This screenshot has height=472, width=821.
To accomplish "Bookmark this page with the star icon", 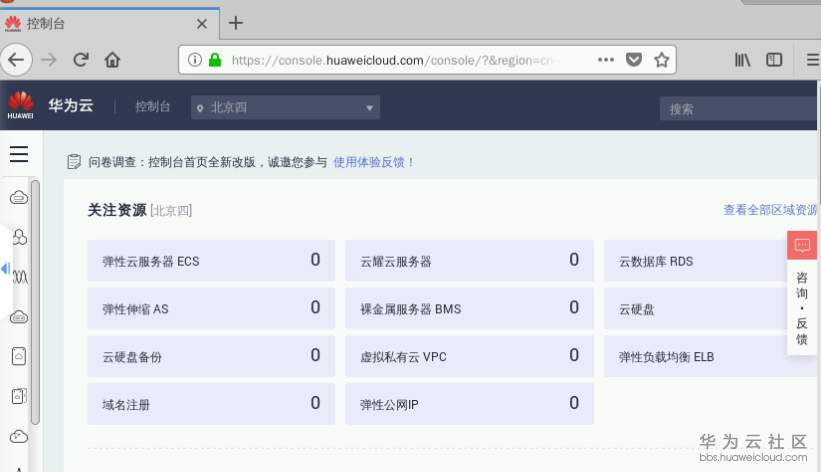I will [x=661, y=60].
